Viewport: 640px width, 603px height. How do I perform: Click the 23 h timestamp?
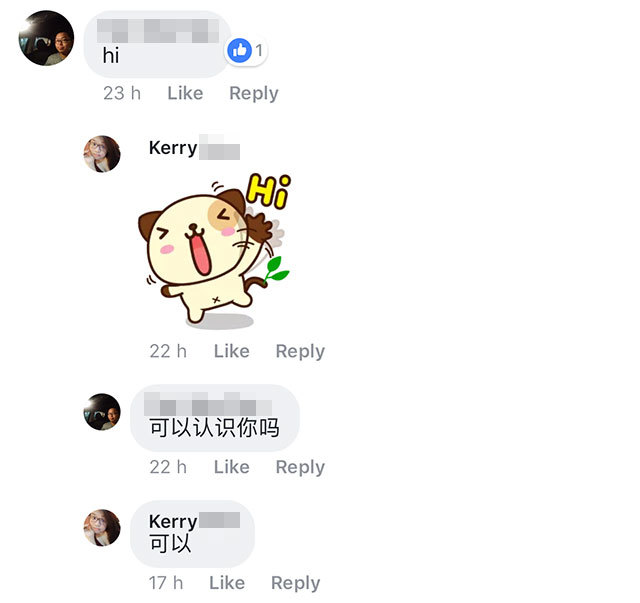pos(122,93)
